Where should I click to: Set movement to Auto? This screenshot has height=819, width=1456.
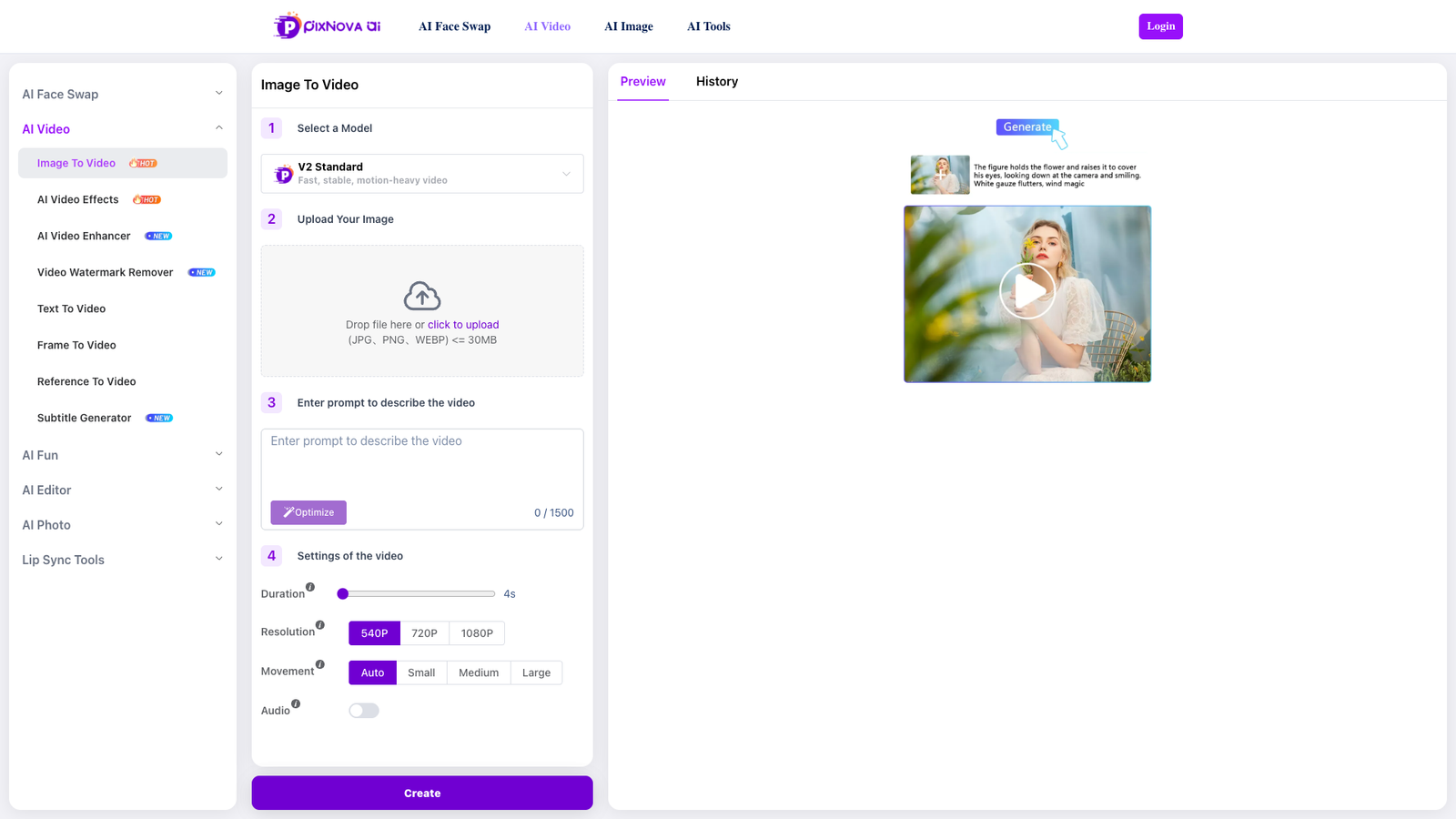click(372, 672)
